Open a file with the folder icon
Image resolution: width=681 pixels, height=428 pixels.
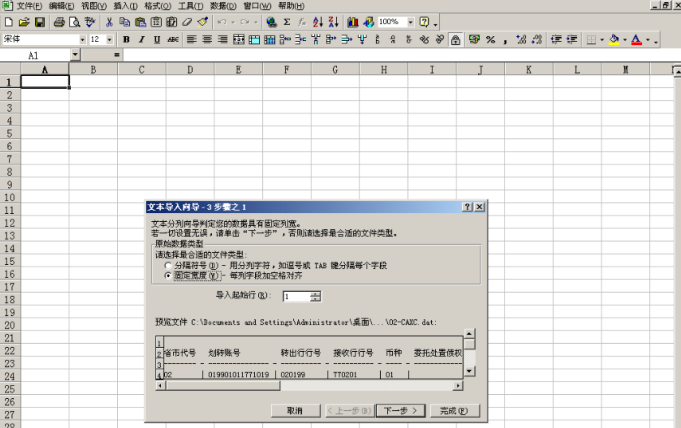[x=24, y=22]
